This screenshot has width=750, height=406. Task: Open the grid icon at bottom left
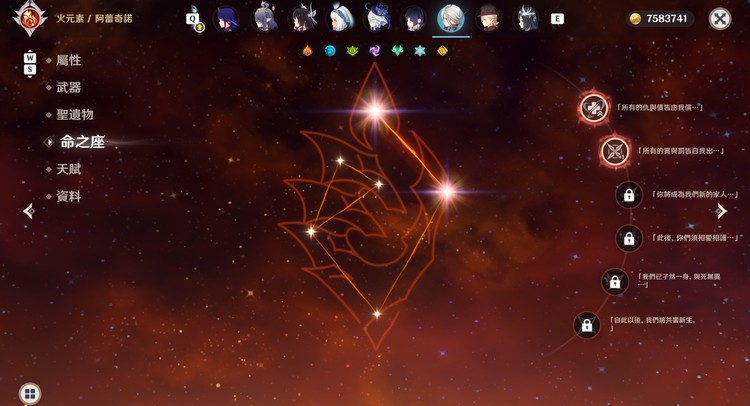point(30,394)
